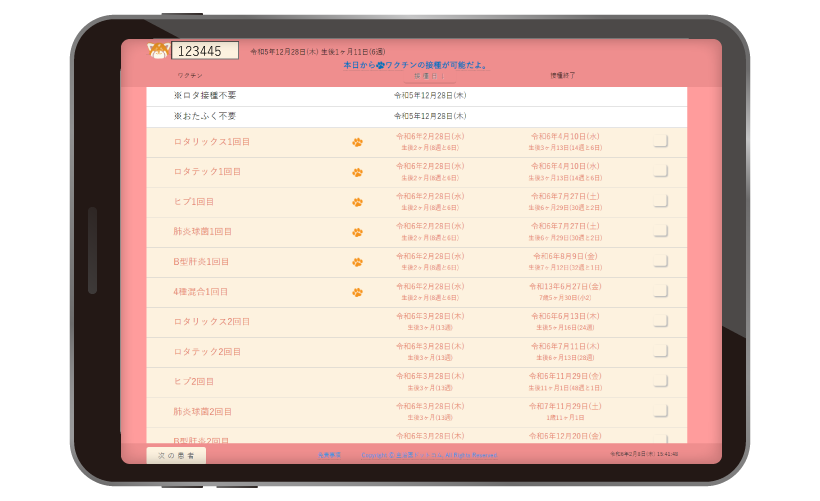Image resolution: width=820 pixels, height=501 pixels.
Task: Enable the 肺炎球菌2回目 checkbox
Action: point(660,411)
